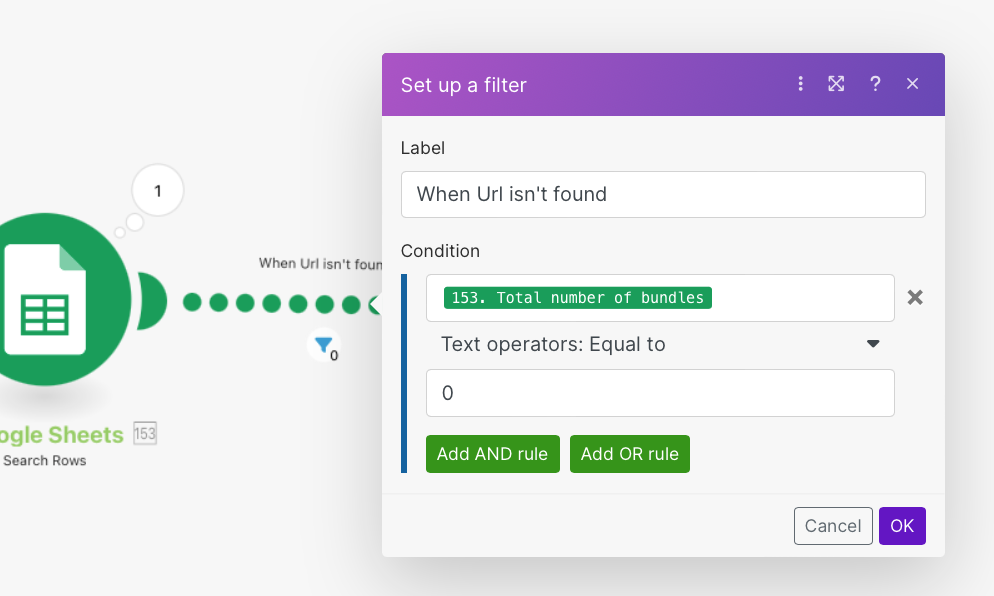Click the route label above the dotted connector
The height and width of the screenshot is (596, 994).
click(x=320, y=263)
